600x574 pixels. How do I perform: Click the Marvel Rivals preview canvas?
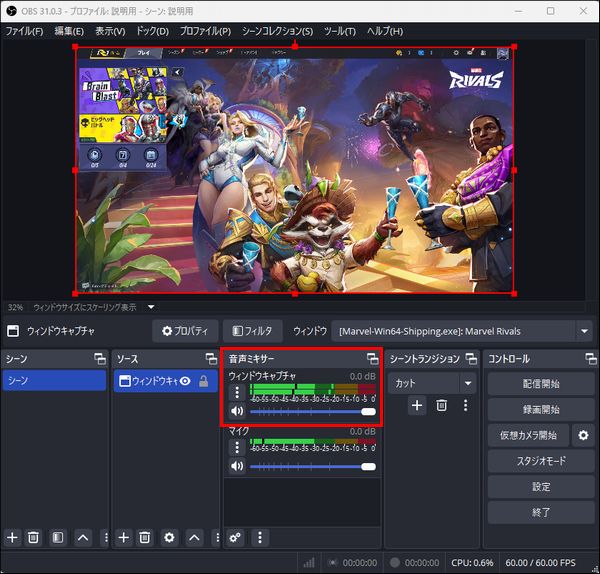pos(295,170)
